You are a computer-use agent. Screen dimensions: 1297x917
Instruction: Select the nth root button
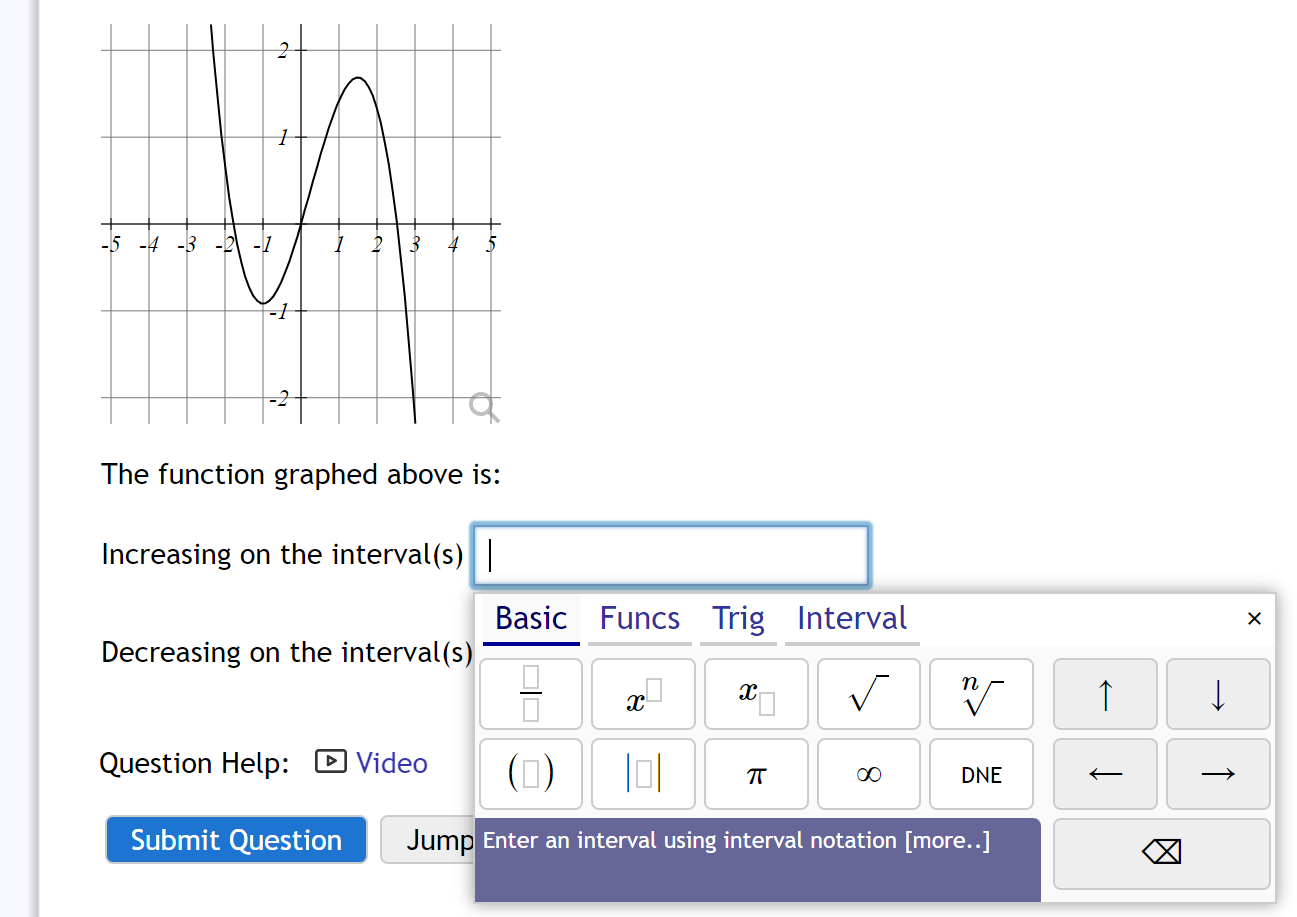click(x=981, y=693)
